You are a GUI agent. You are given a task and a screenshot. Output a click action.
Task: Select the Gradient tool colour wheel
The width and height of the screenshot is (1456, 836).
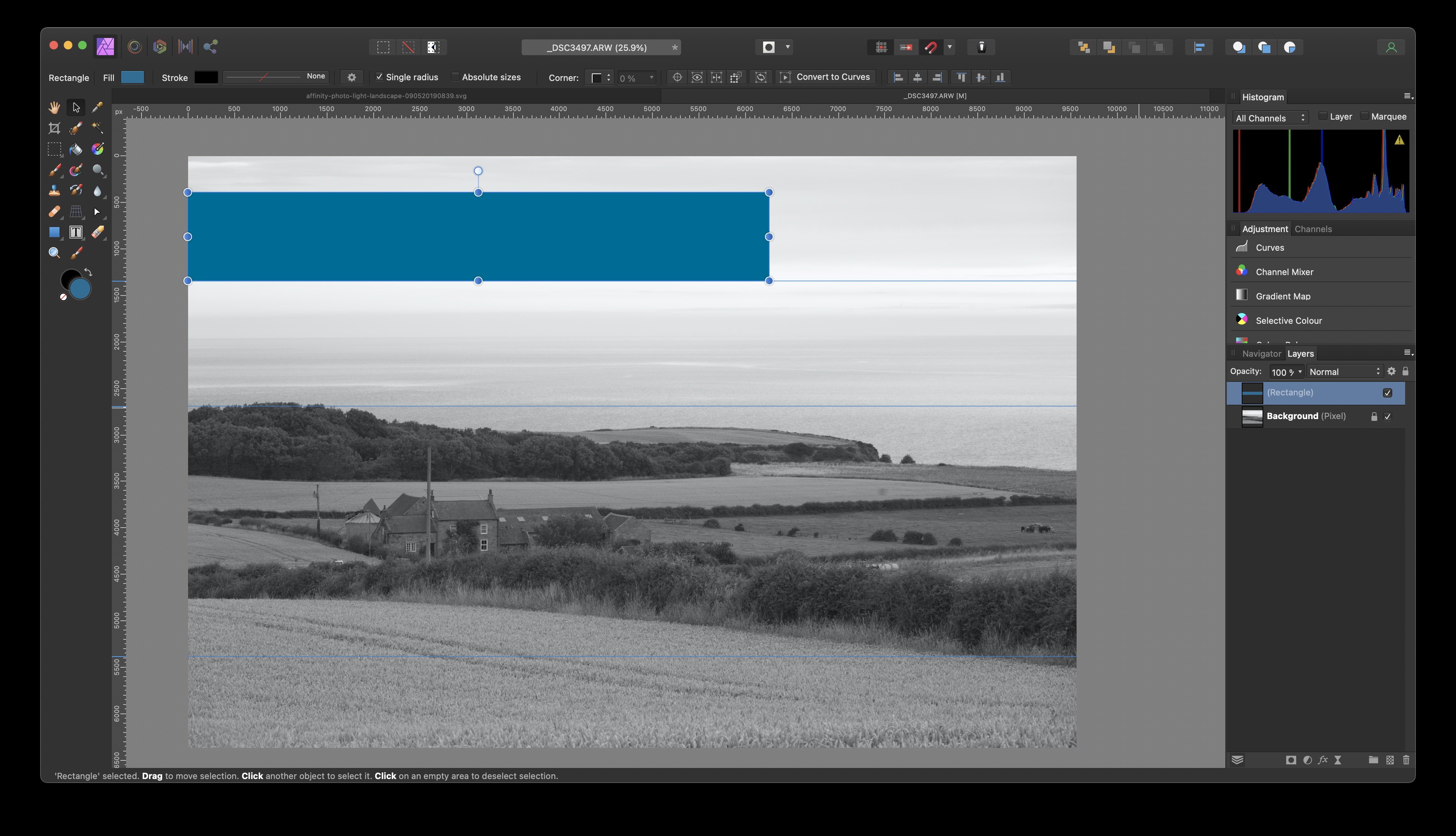click(97, 149)
